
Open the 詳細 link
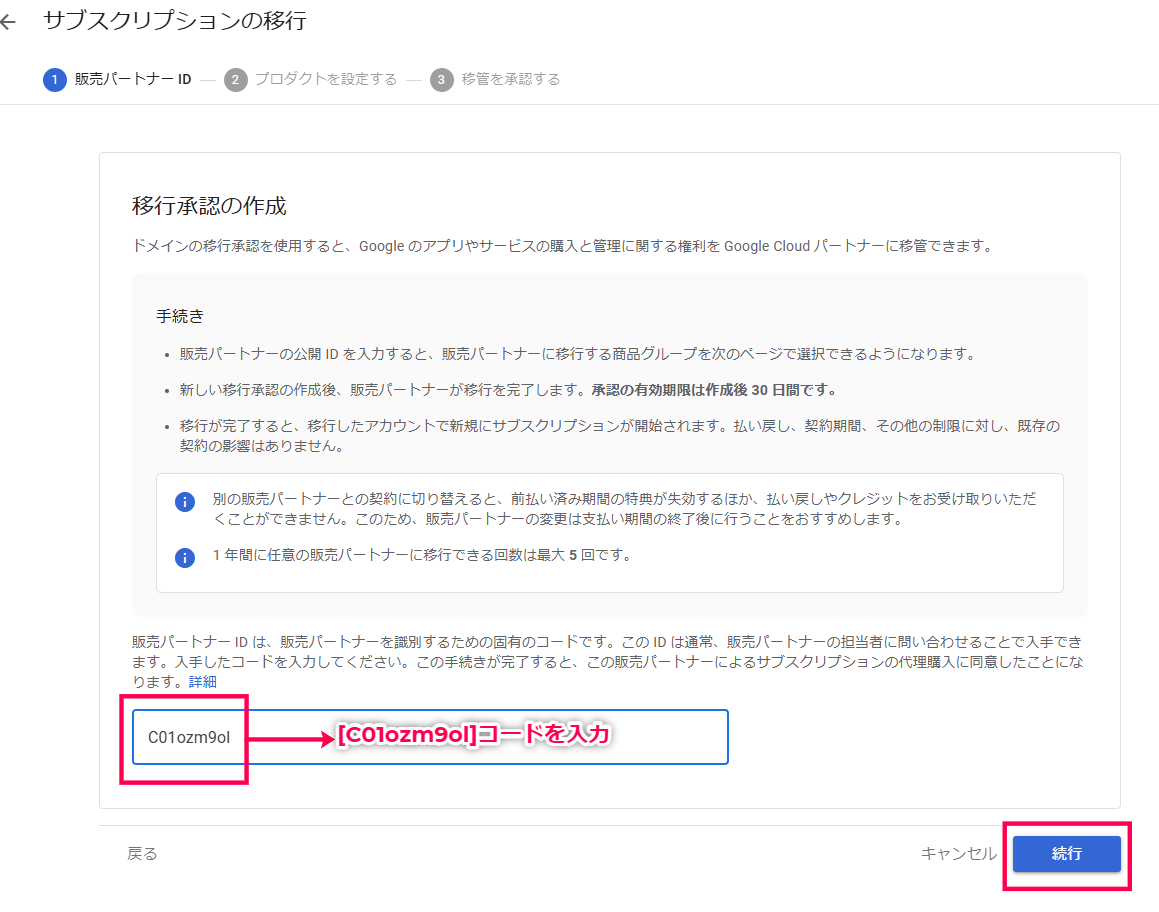tap(203, 681)
